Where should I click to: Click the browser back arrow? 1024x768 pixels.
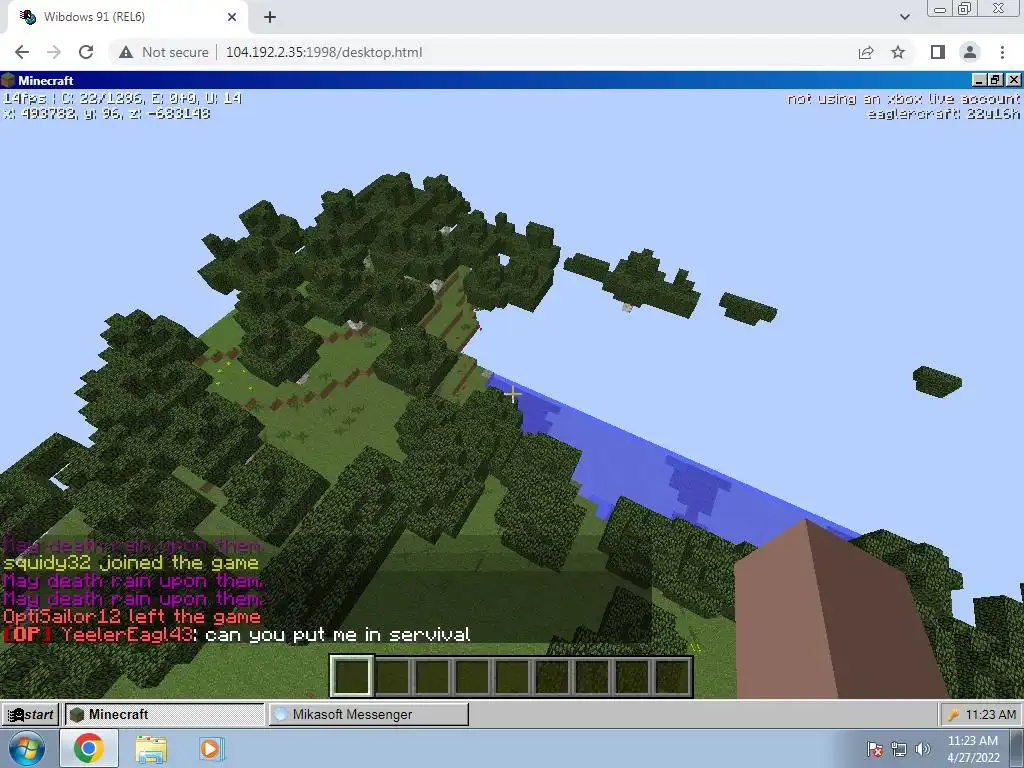(x=22, y=52)
